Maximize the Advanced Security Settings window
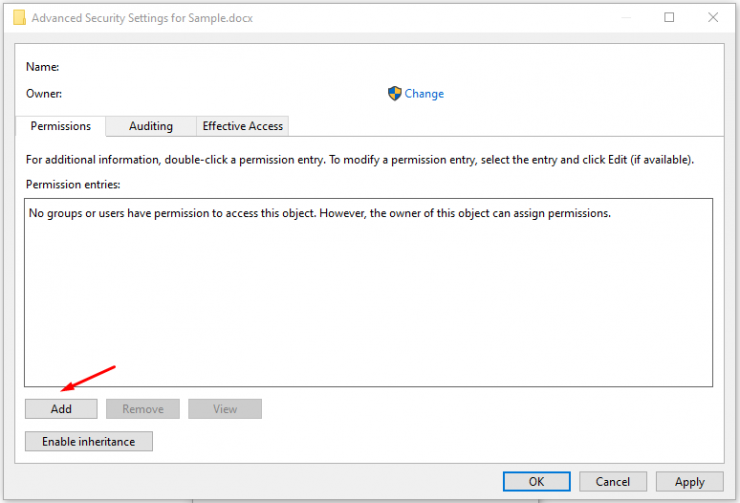This screenshot has width=740, height=503. pyautogui.click(x=669, y=18)
